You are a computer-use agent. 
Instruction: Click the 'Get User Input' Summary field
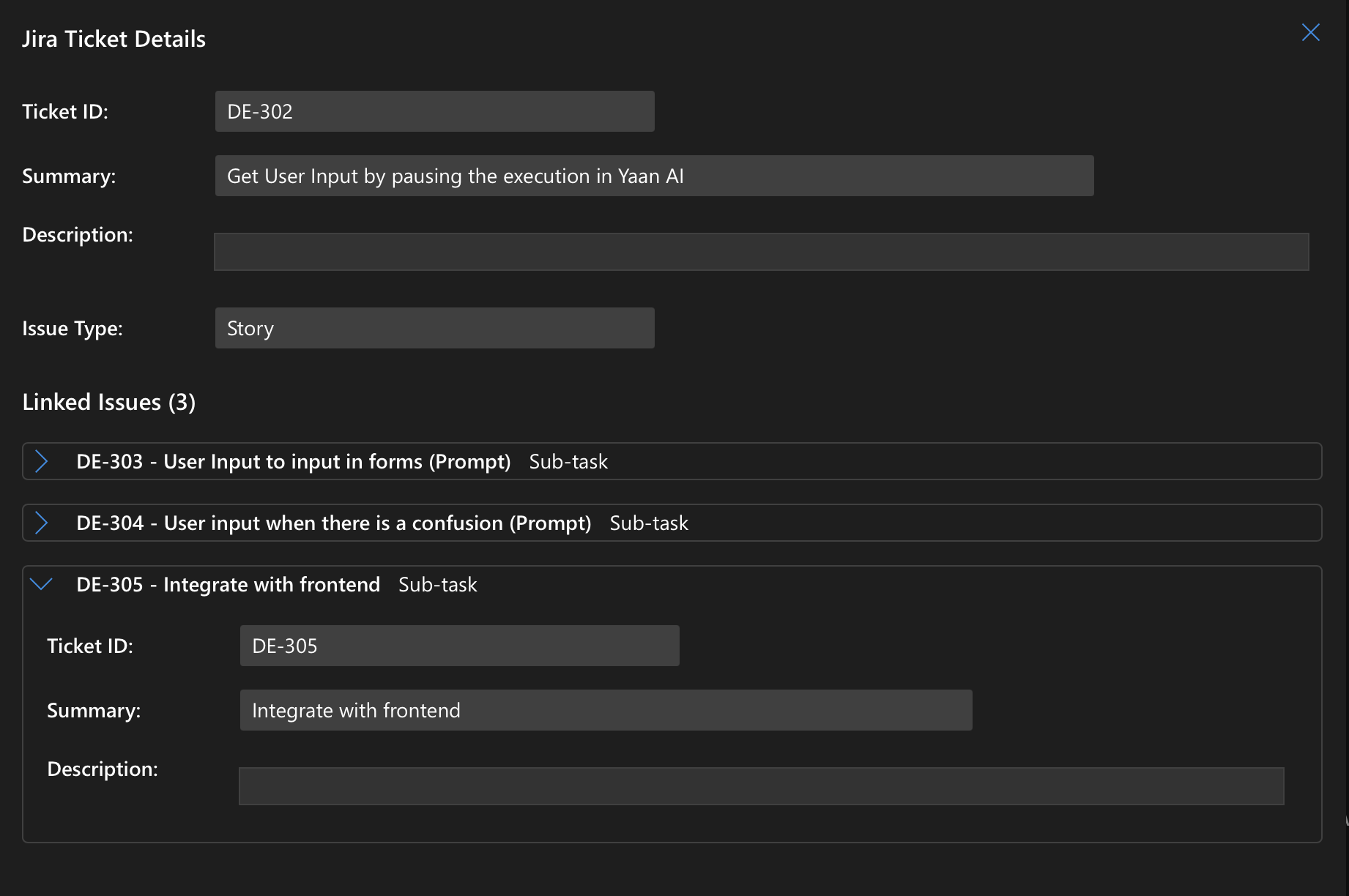[x=654, y=176]
